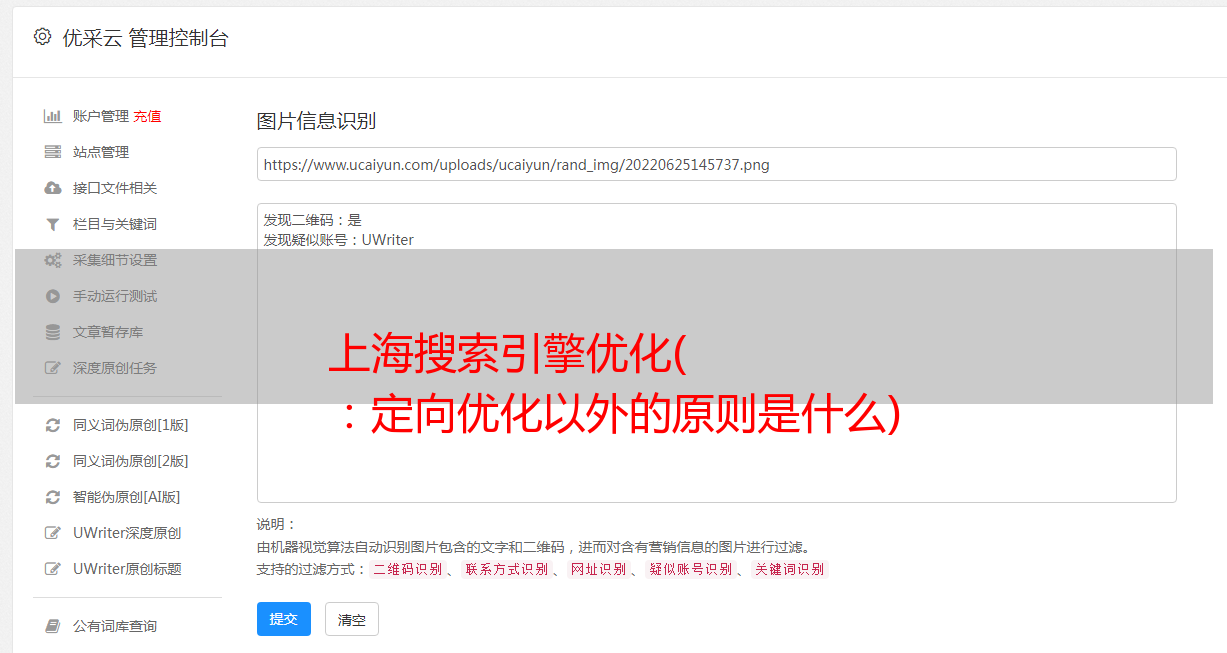Click the bar chart icon next to 账户管理
Viewport: 1227px width, 653px height.
(53, 116)
